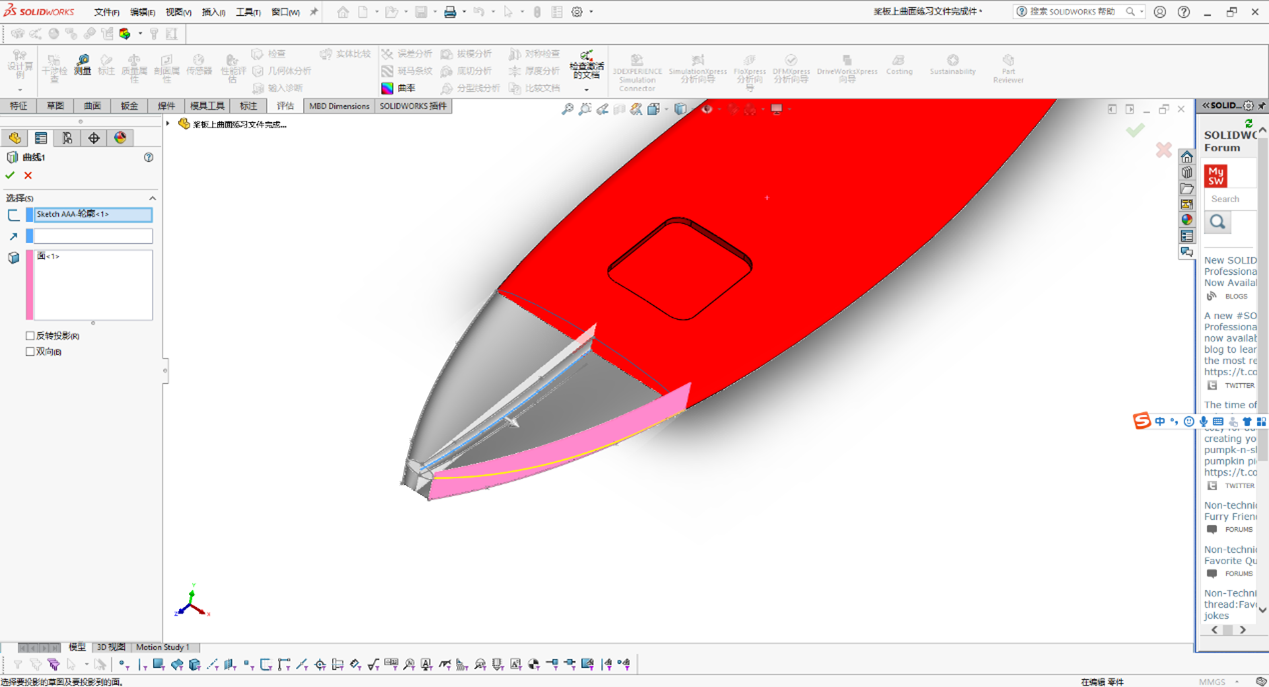Collapse the 选择 section chevron
The image size is (1269, 687).
152,198
